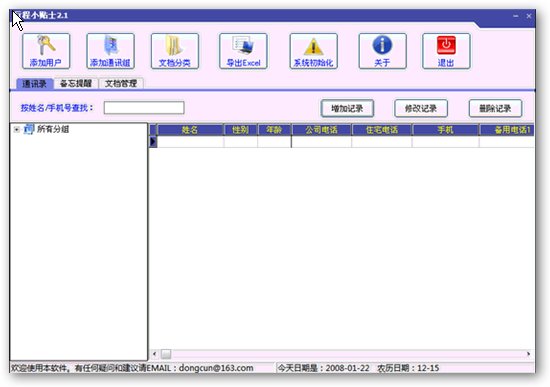Click the 系统初始化 warning icon
Screen dimensions: 550x387
click(x=313, y=46)
